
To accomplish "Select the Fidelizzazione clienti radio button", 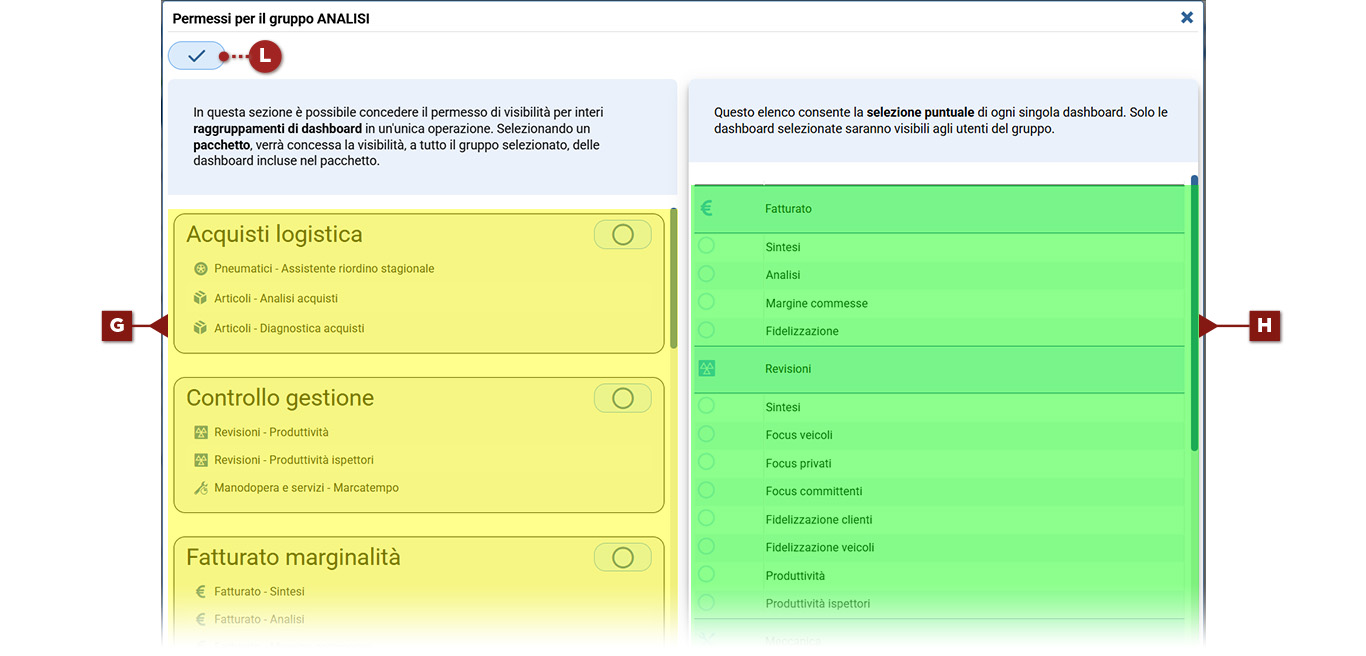I will point(706,518).
